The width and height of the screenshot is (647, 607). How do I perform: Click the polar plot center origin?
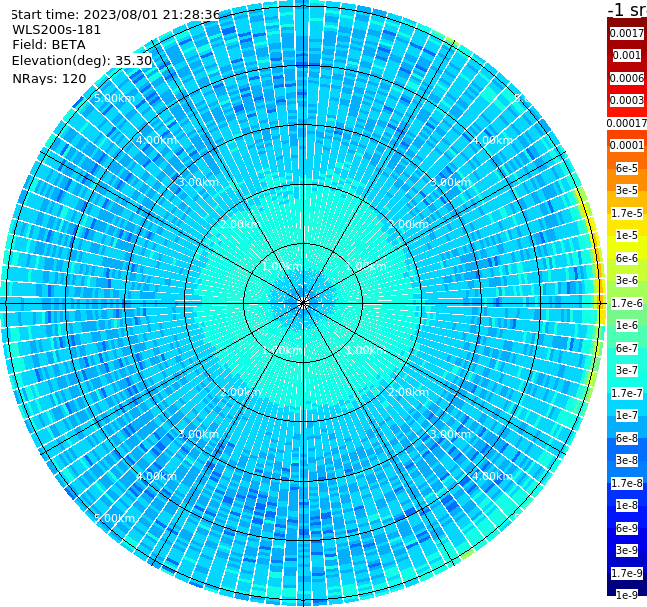(x=303, y=303)
